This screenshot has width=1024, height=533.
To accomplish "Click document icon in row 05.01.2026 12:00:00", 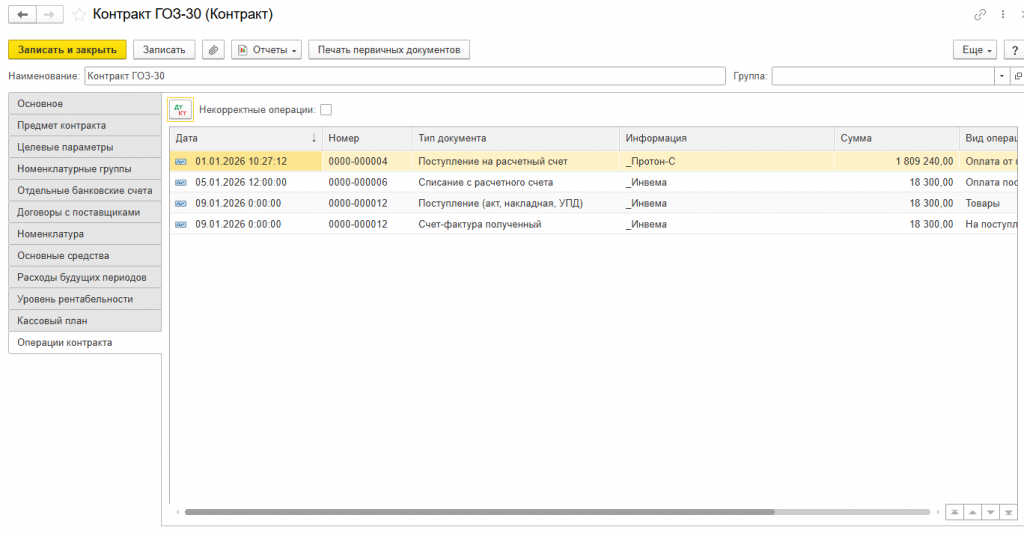I will [x=181, y=182].
